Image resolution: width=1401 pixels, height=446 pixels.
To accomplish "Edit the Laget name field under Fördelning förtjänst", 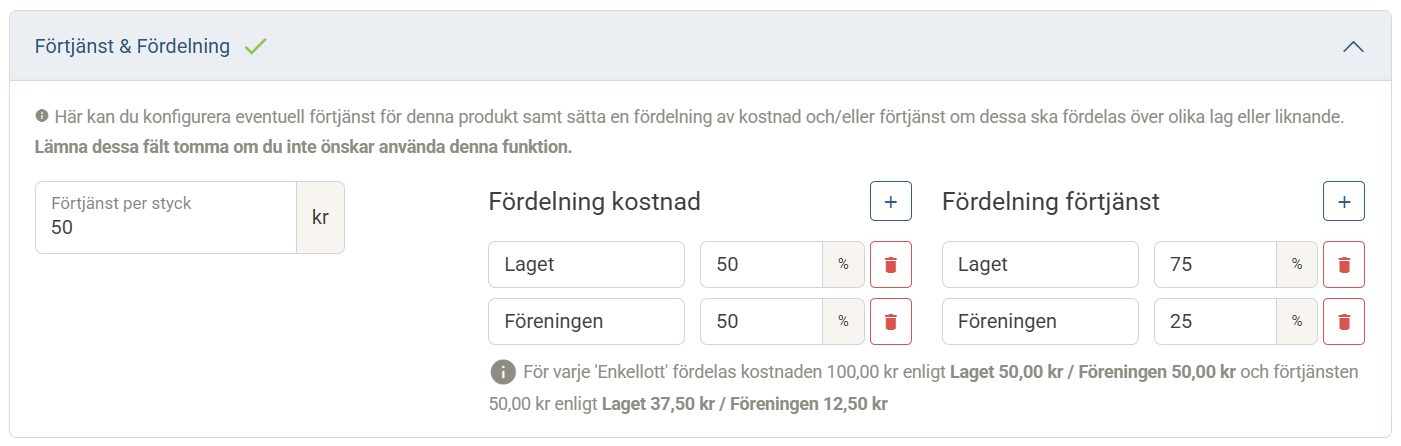I will point(1040,265).
